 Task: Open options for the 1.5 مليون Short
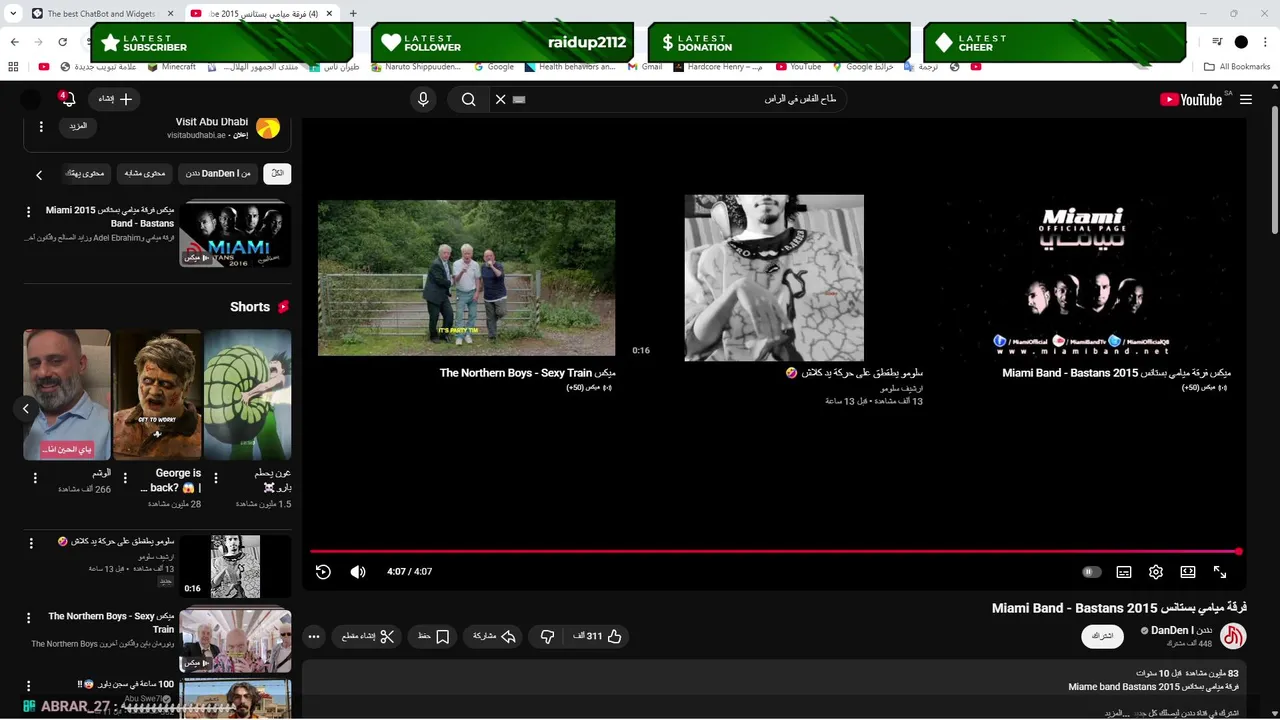tap(215, 478)
